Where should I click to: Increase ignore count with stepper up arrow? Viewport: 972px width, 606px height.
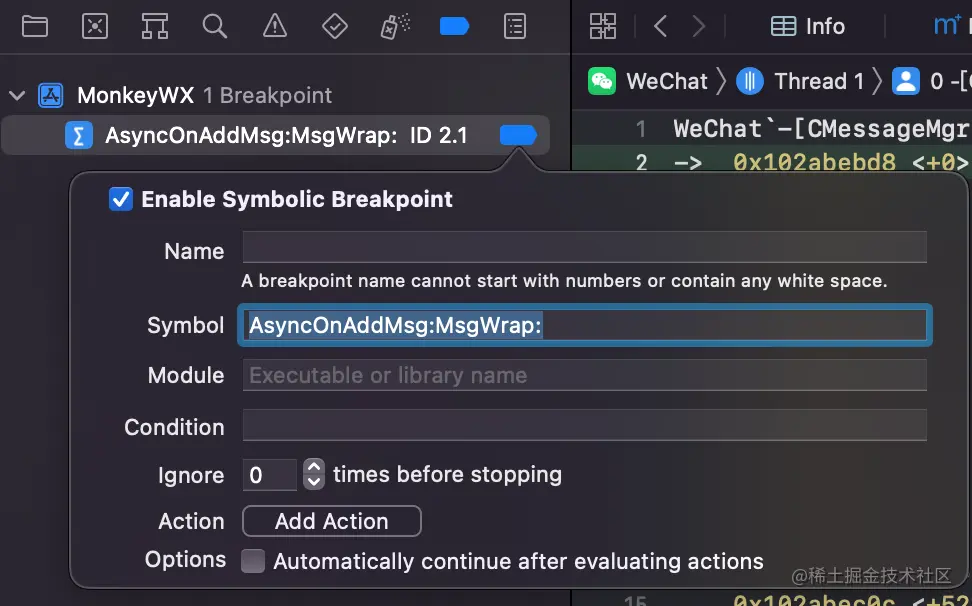pyautogui.click(x=314, y=467)
